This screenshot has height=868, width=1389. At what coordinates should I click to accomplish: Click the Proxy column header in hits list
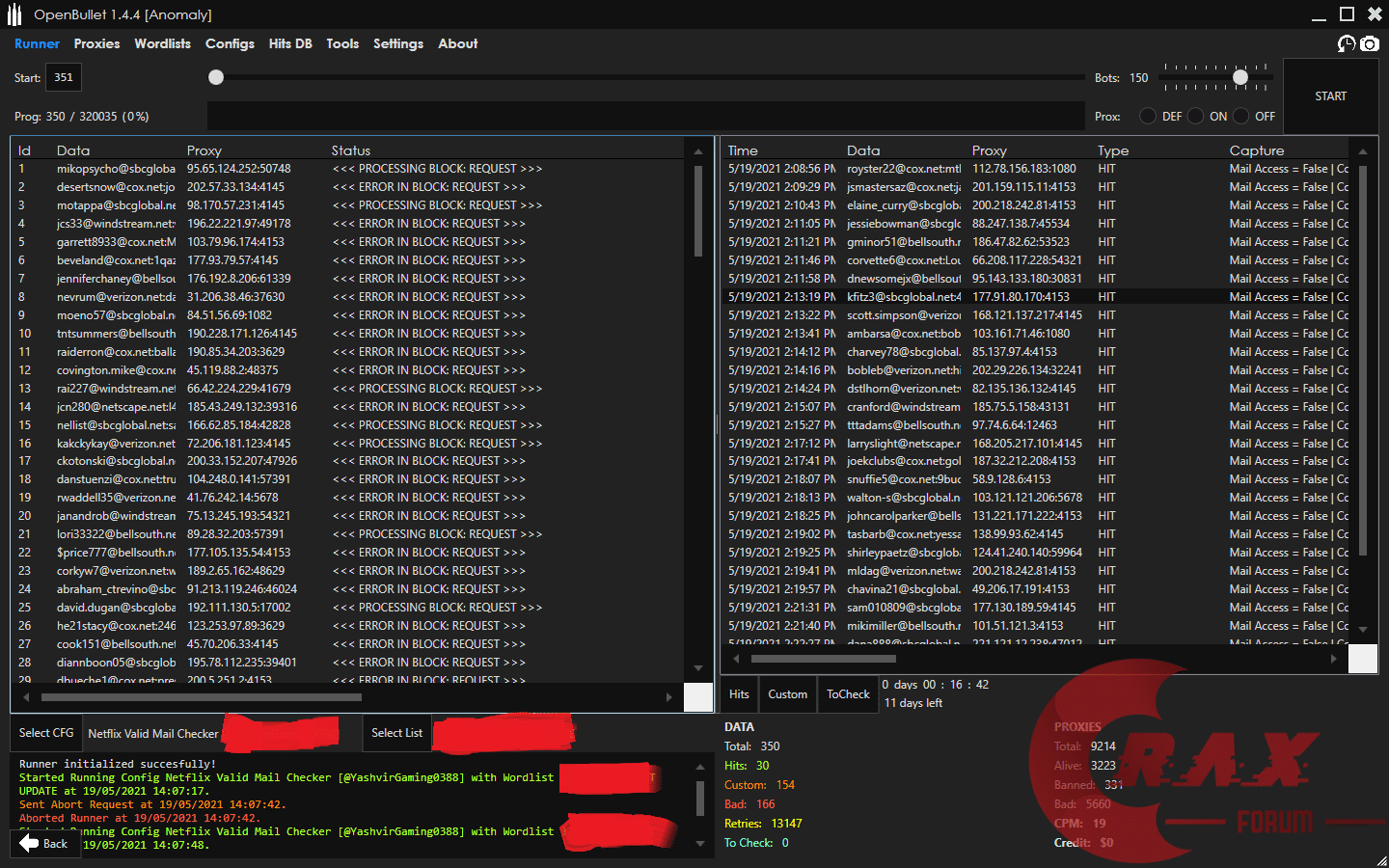coord(989,150)
